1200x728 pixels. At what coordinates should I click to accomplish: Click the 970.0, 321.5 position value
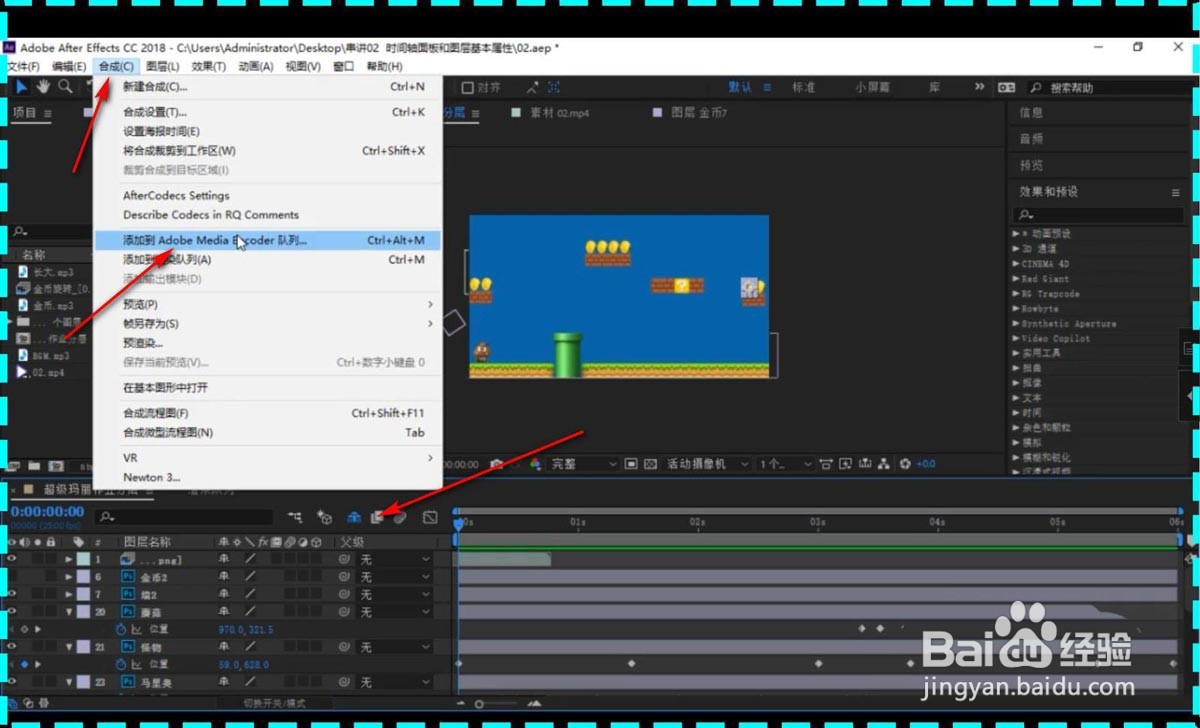246,629
